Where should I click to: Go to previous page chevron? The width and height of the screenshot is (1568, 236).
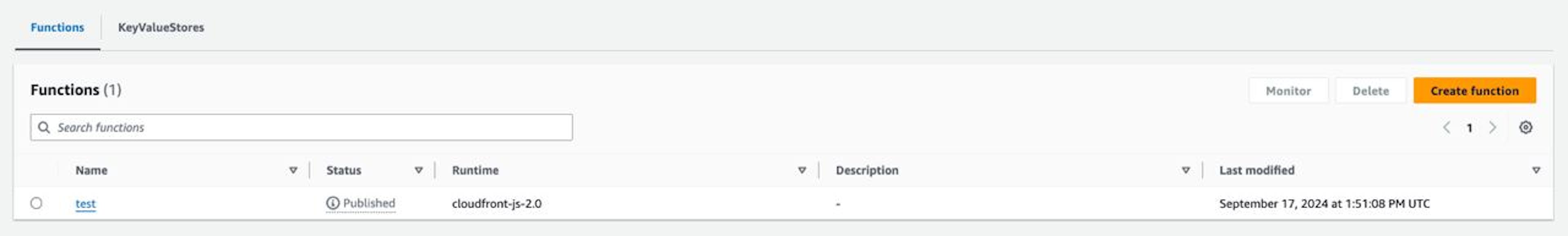coord(1446,127)
